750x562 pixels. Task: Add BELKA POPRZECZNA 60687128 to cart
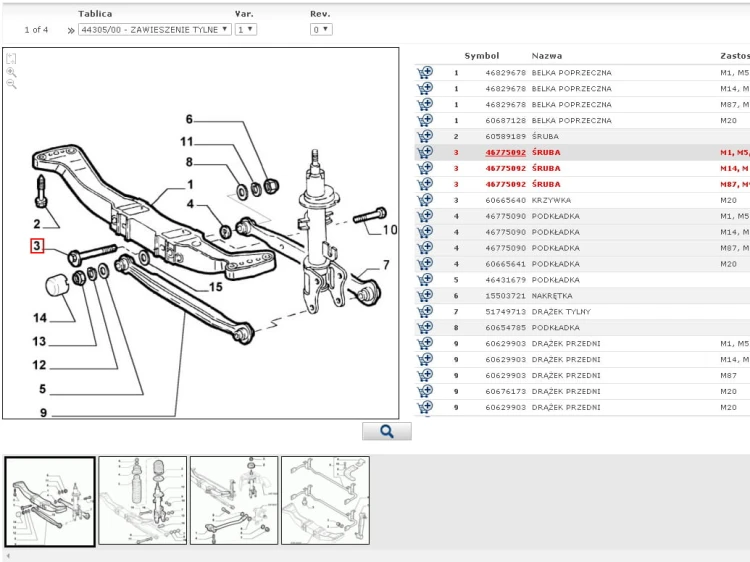(425, 120)
